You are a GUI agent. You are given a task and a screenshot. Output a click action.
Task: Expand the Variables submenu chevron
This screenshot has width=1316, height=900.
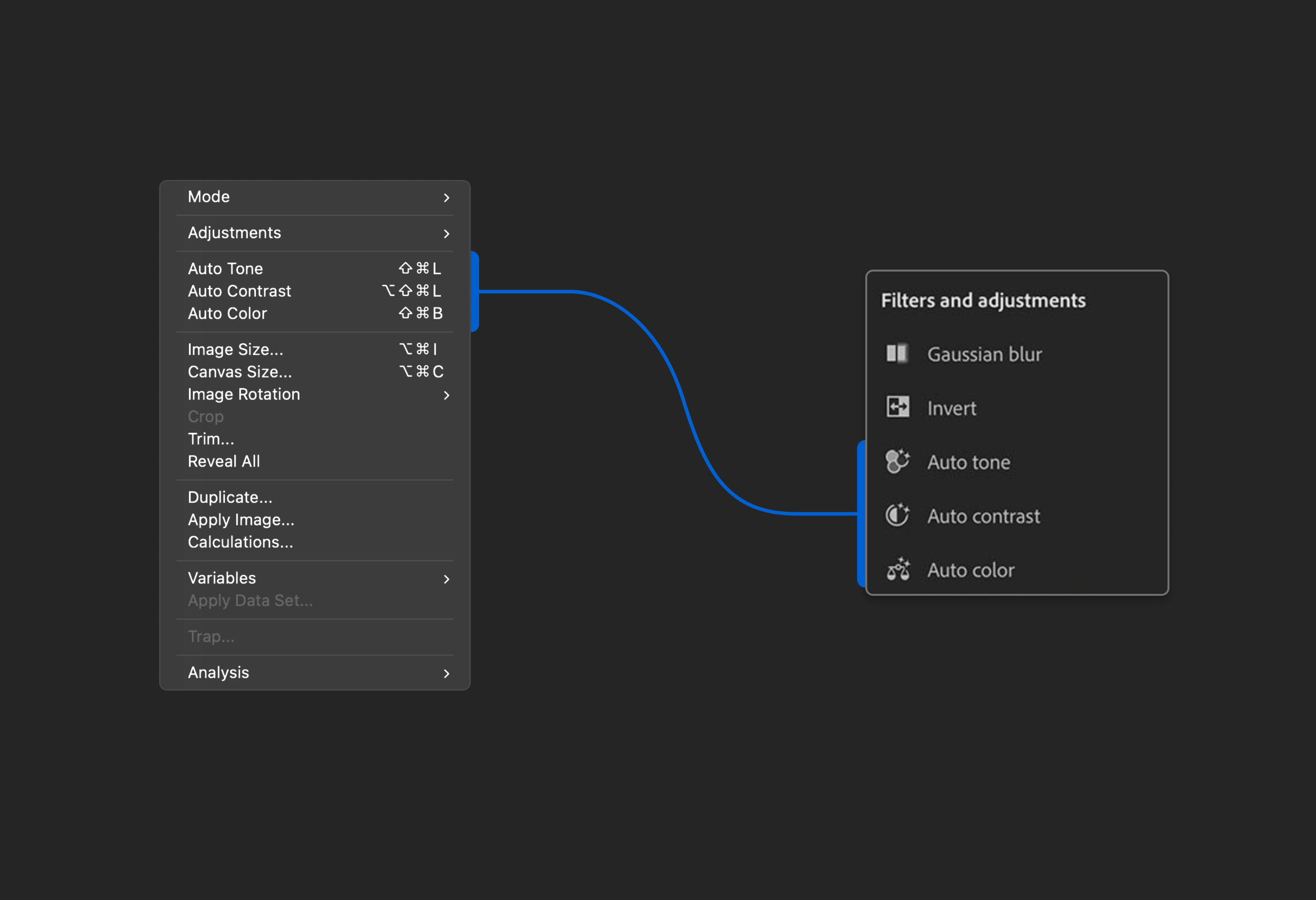(446, 579)
